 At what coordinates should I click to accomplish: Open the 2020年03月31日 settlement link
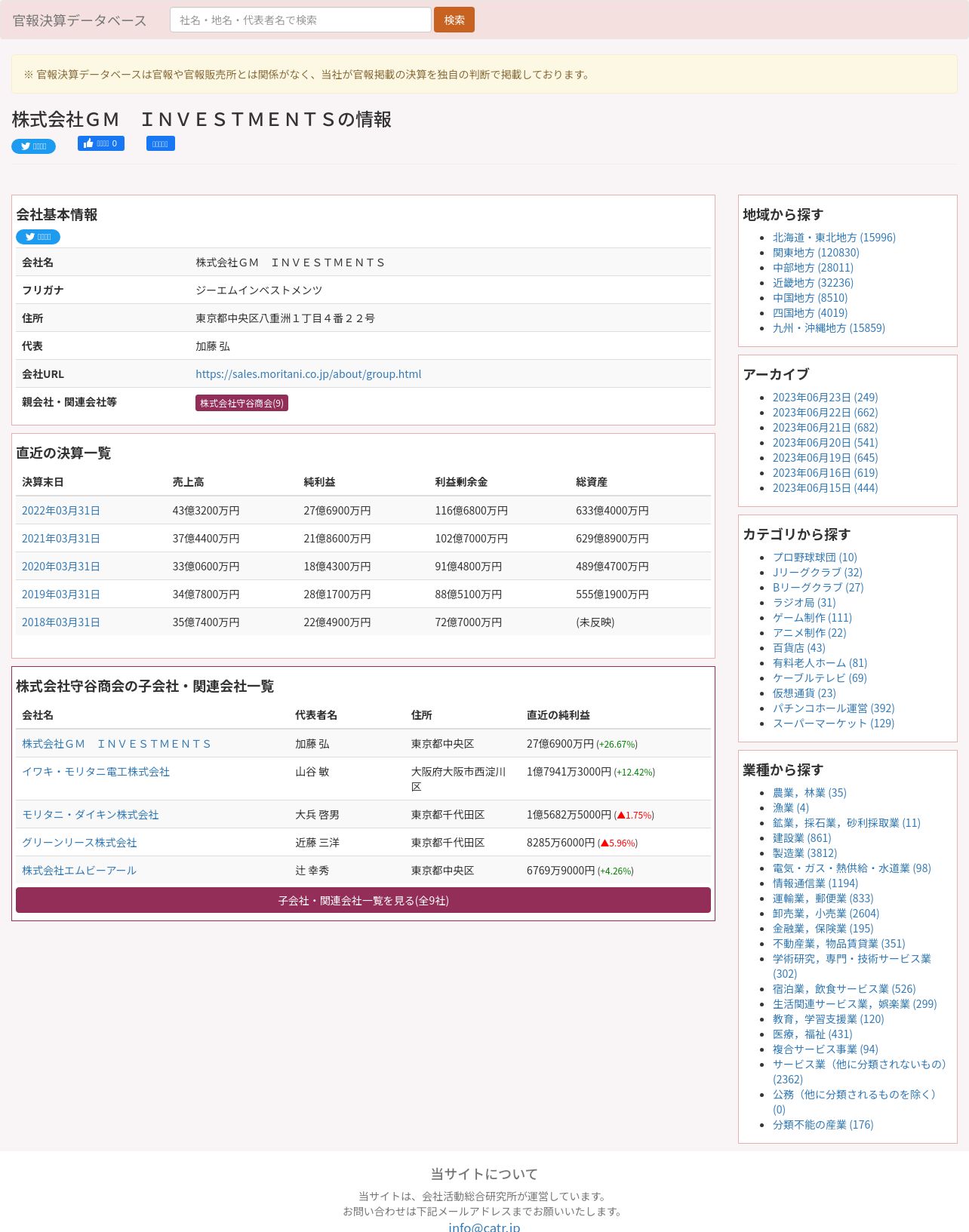(x=61, y=567)
